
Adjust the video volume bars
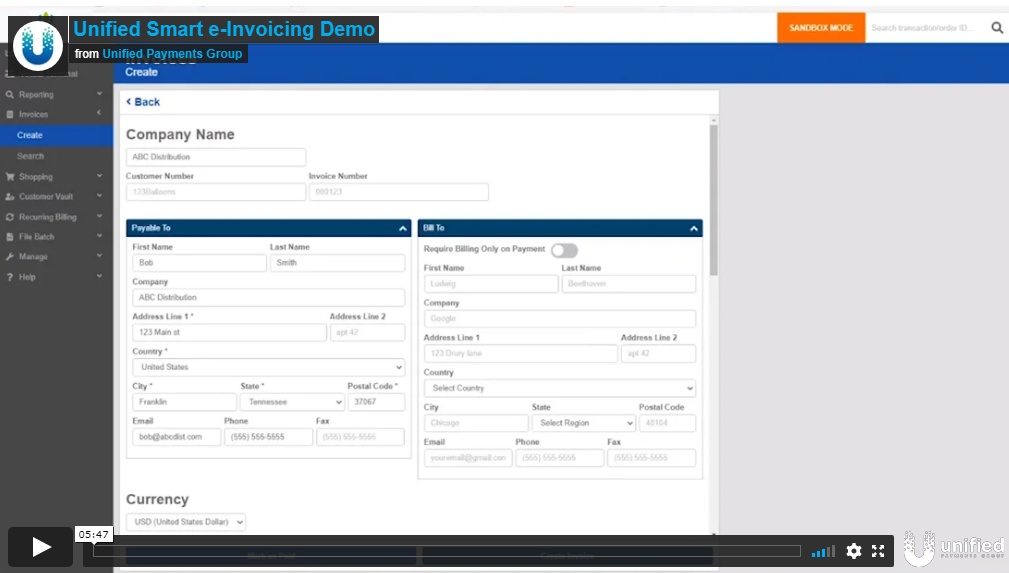point(823,551)
